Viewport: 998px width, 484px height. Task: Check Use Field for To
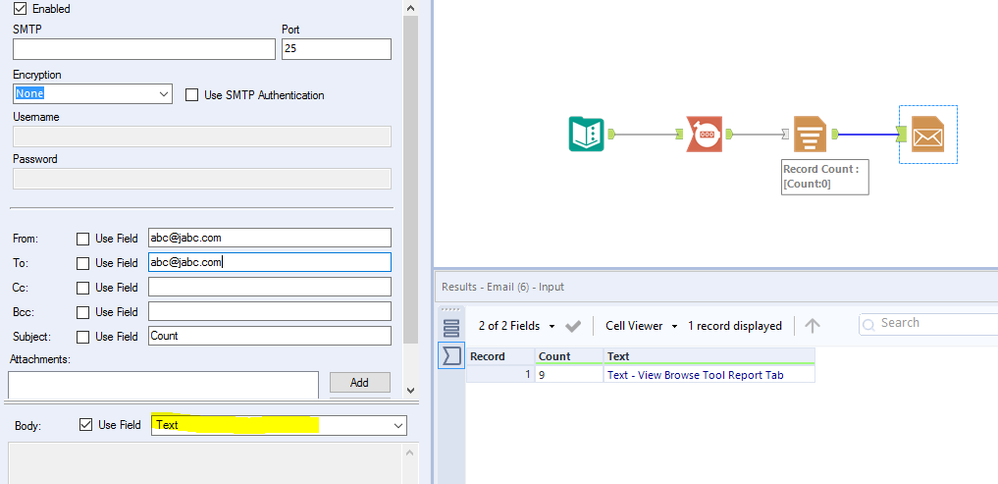pyautogui.click(x=83, y=263)
